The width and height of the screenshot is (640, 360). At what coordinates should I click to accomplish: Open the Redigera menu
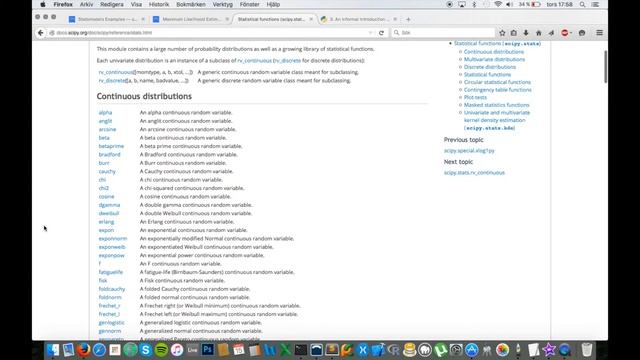point(111,4)
